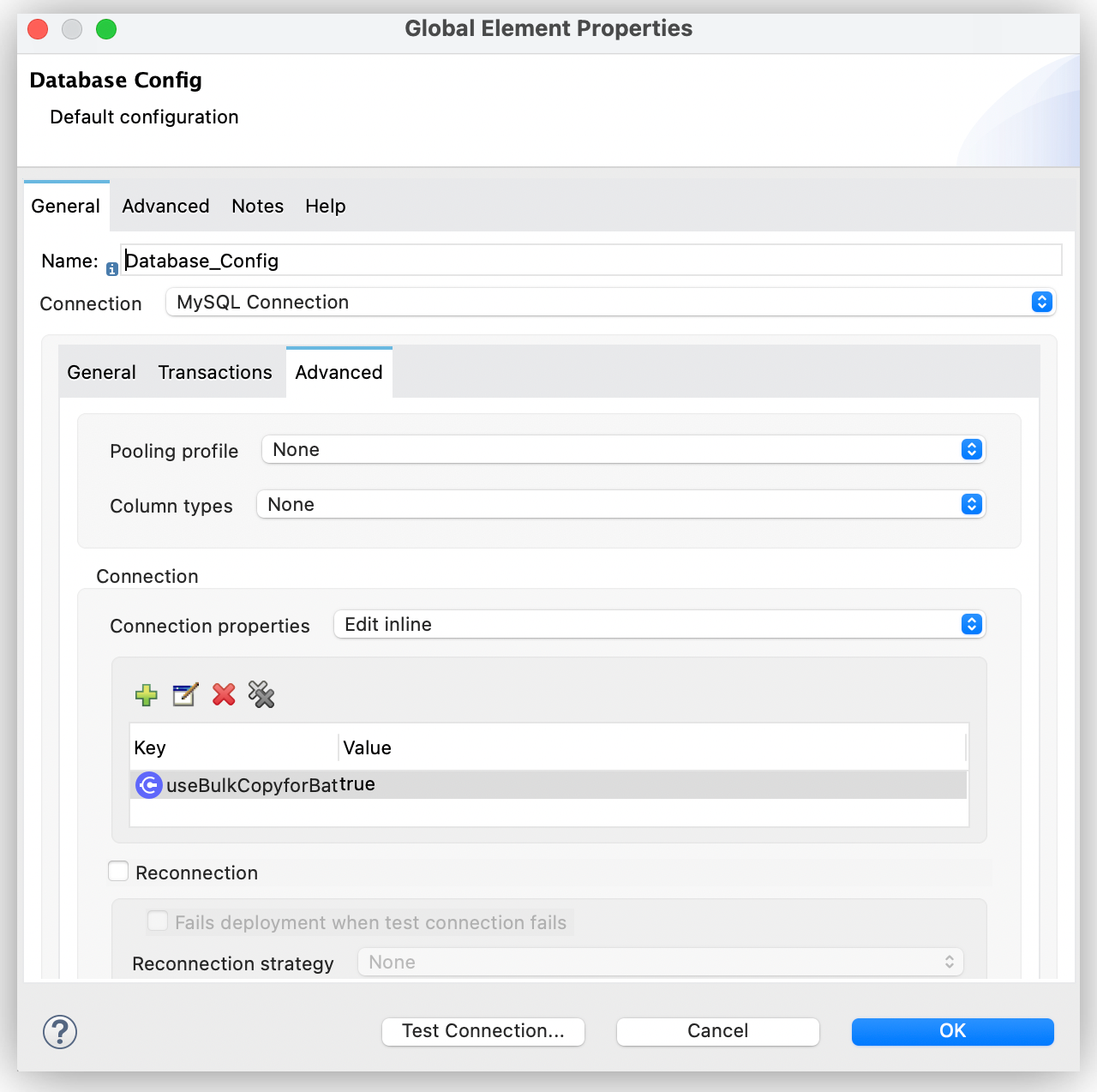Confirm with the OK button

[952, 1031]
